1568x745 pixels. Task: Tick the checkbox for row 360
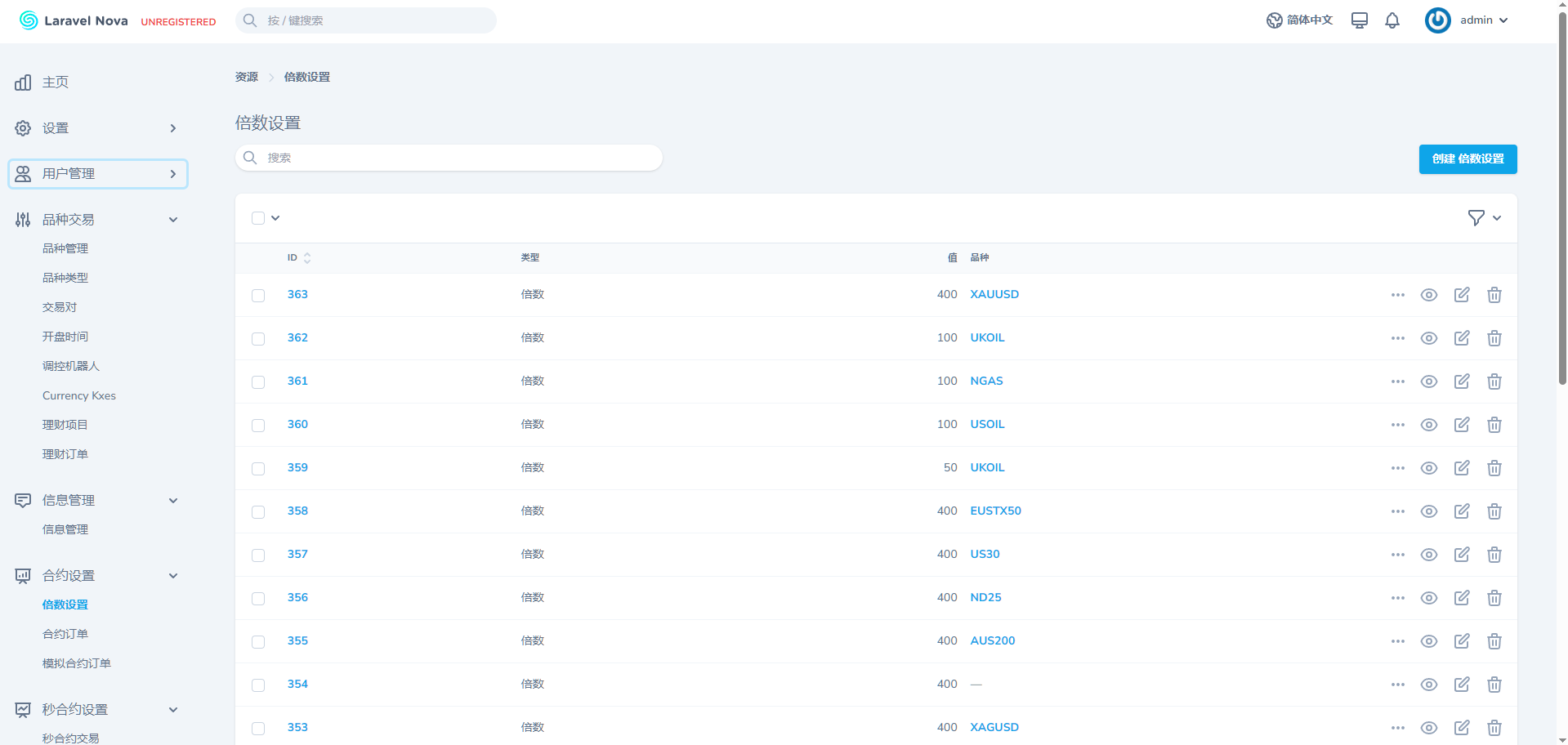tap(258, 426)
